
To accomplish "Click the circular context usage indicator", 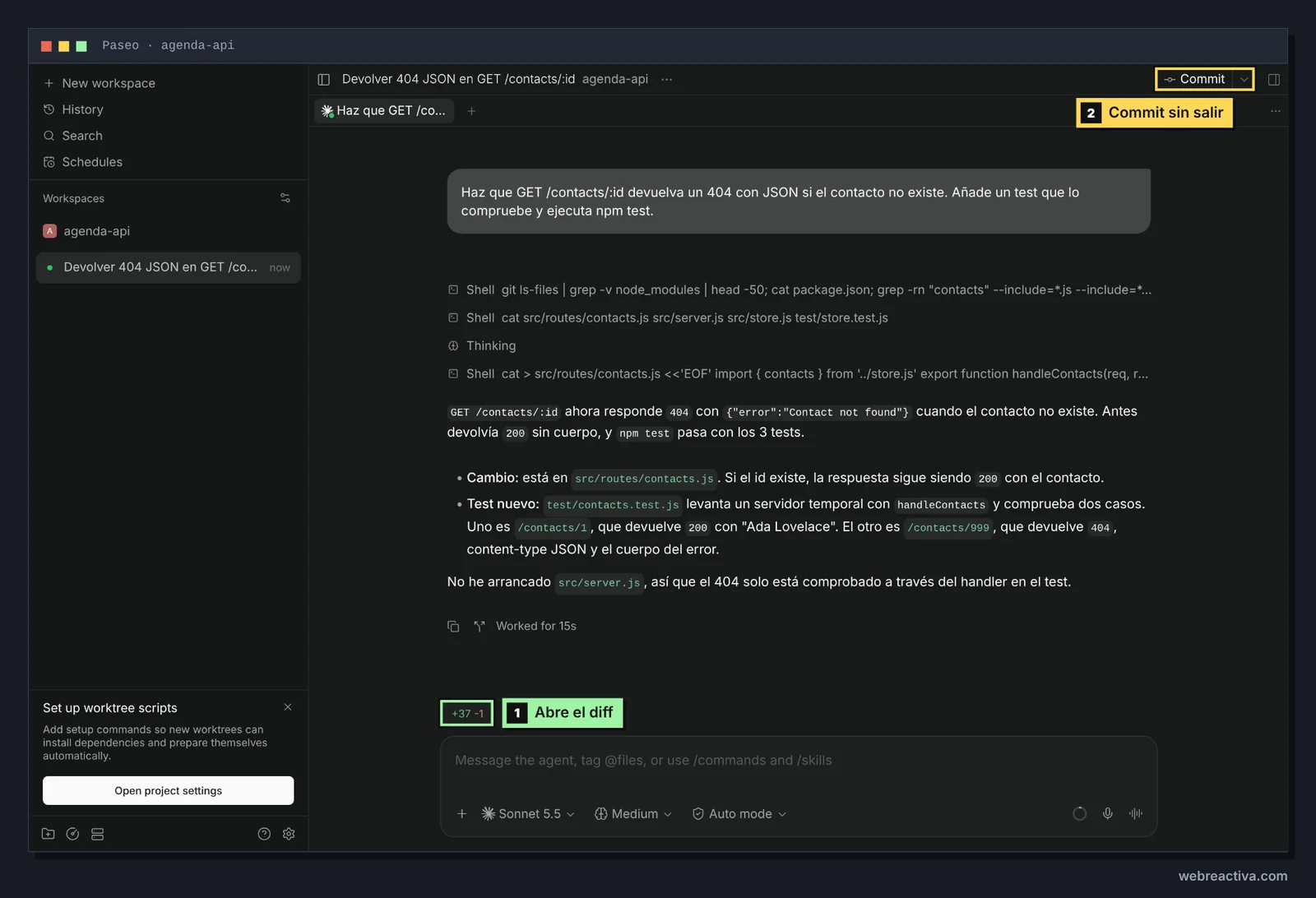I will click(x=1080, y=814).
